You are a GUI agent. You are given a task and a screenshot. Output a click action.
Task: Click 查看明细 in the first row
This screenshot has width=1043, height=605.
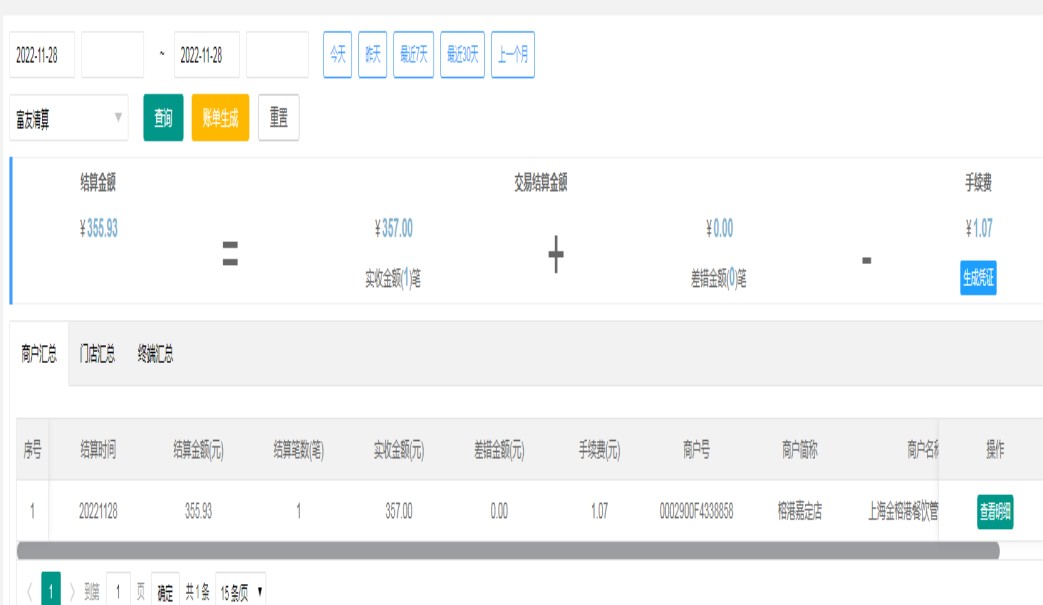pyautogui.click(x=994, y=512)
